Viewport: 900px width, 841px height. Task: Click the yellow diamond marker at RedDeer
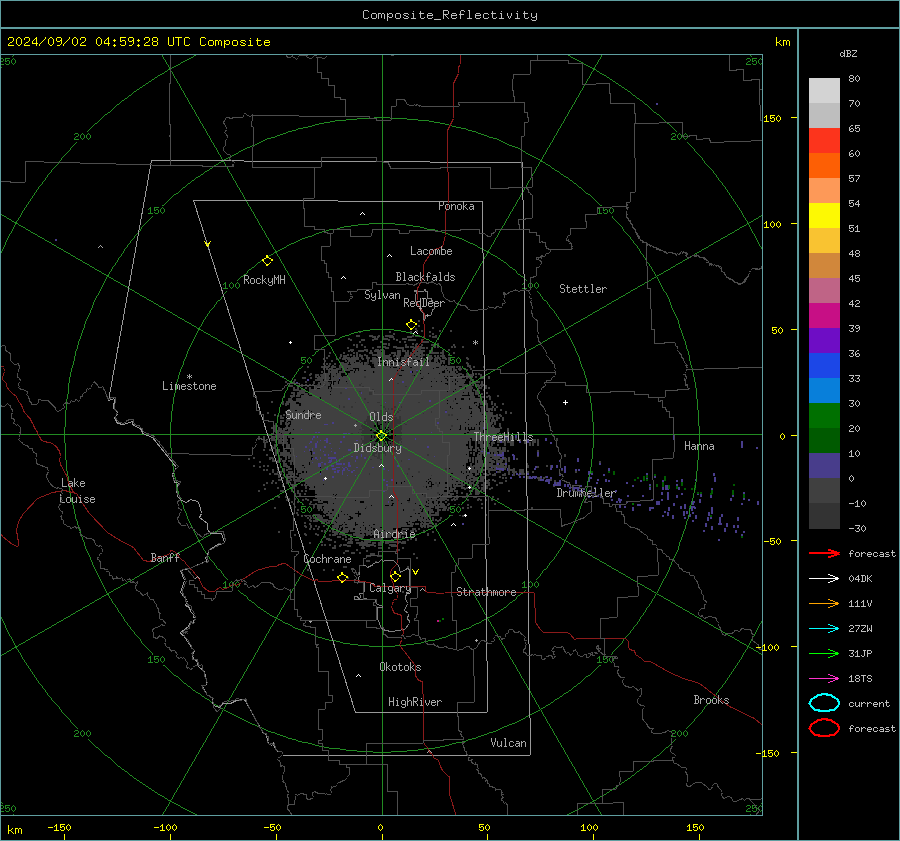point(412,325)
